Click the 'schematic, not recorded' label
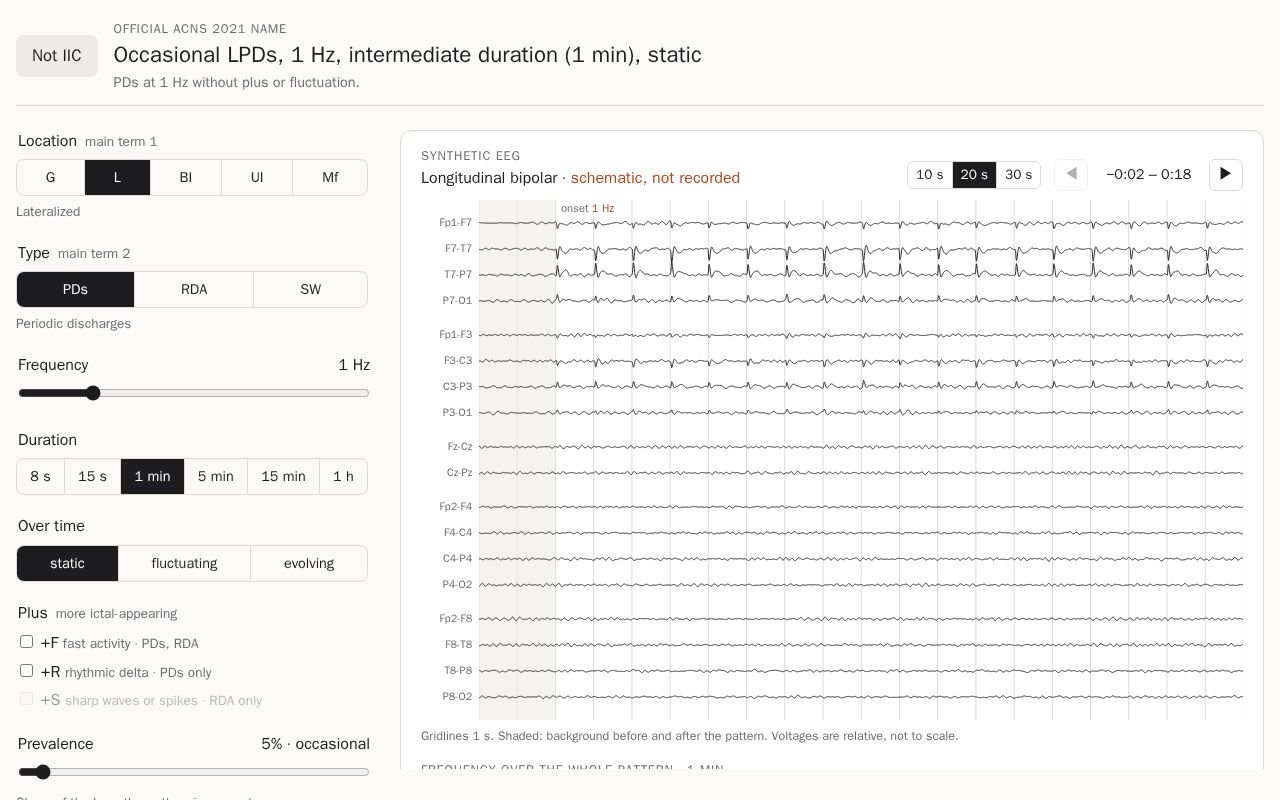Image resolution: width=1280 pixels, height=800 pixels. (655, 178)
